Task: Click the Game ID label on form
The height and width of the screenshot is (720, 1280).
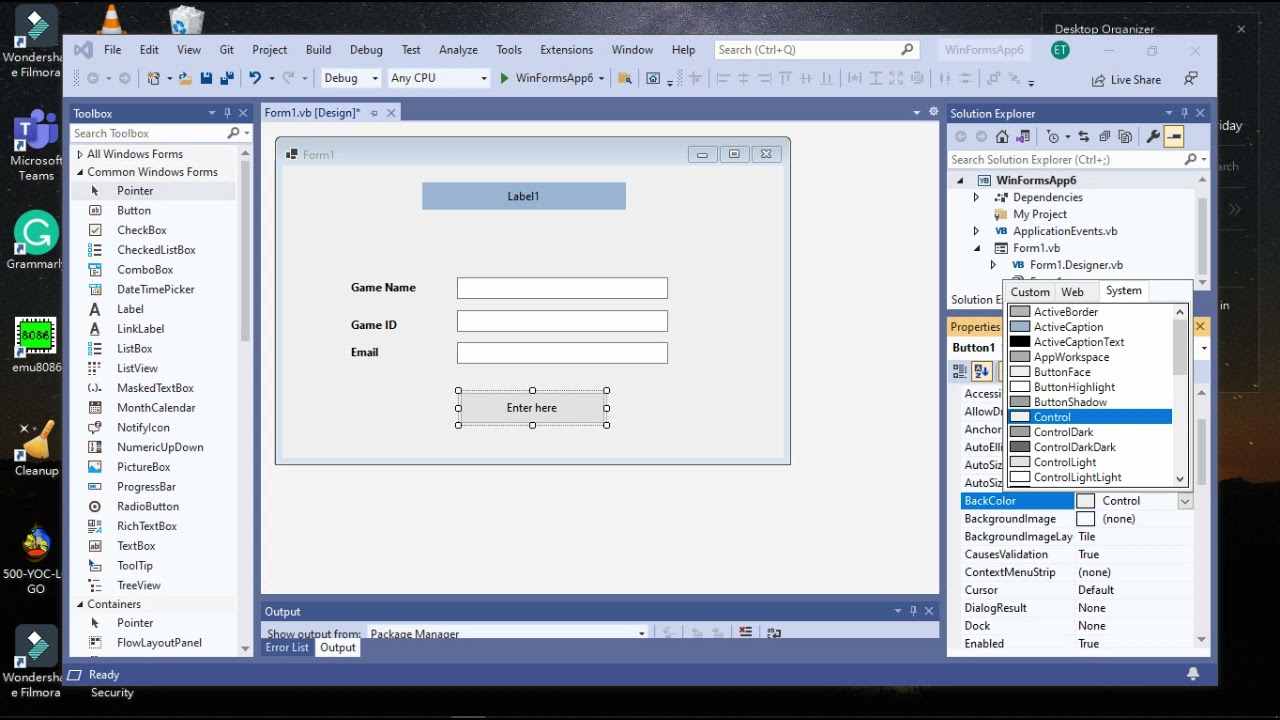Action: 374,325
